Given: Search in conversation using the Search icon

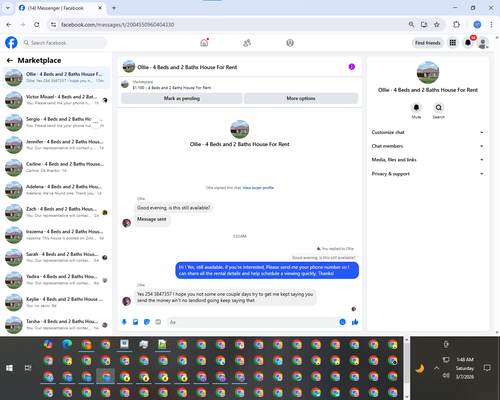Looking at the screenshot, I should [439, 108].
